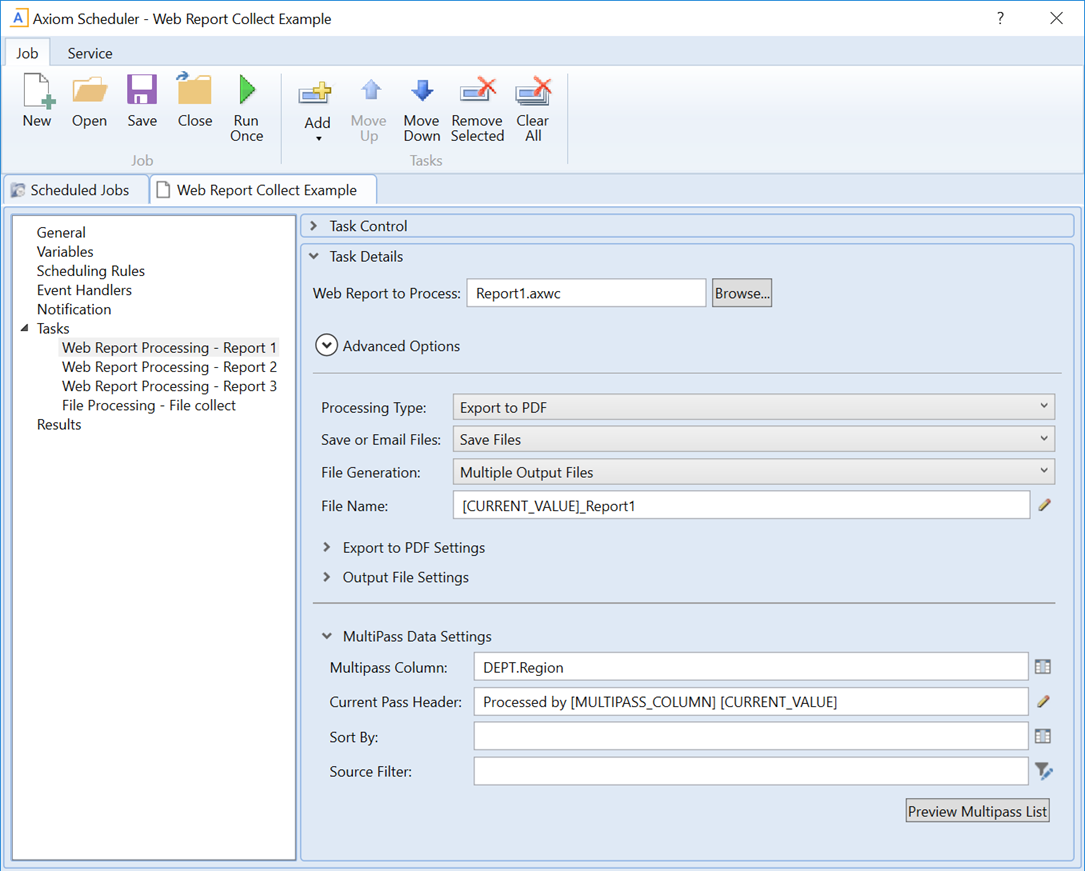Move the selected task down

[421, 100]
